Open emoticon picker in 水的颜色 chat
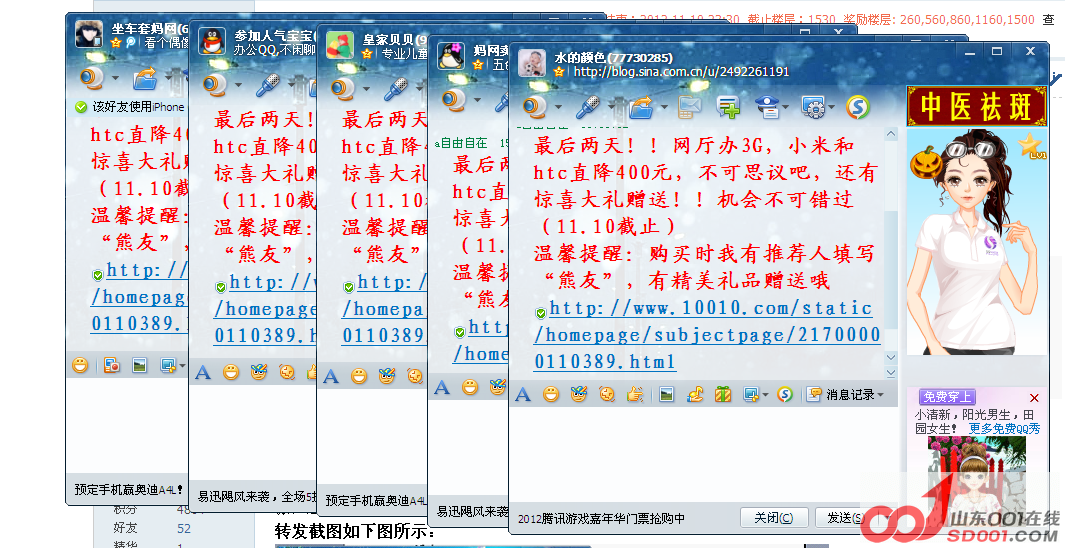Screen dimensions: 1065x548 point(551,395)
